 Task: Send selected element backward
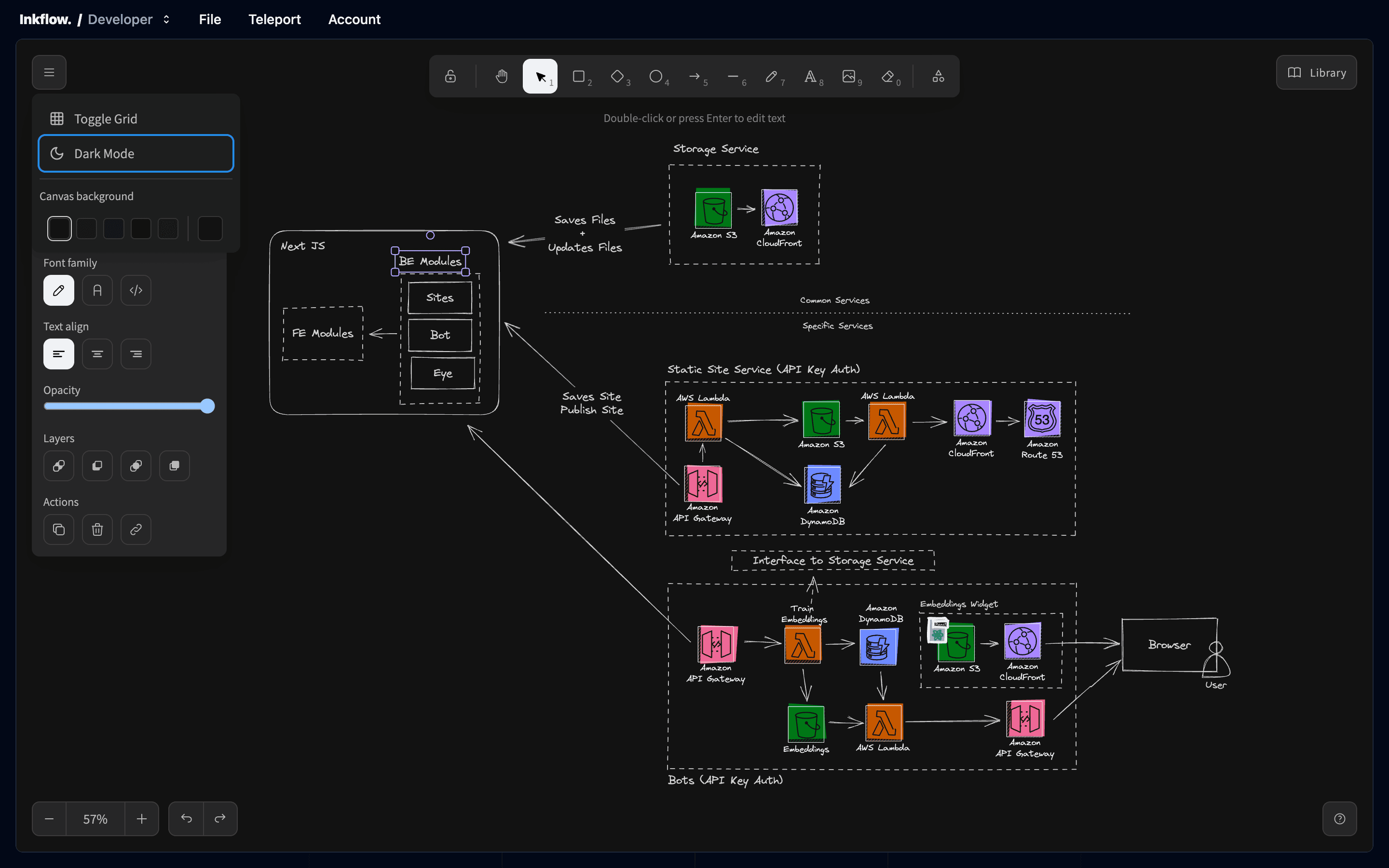(97, 465)
